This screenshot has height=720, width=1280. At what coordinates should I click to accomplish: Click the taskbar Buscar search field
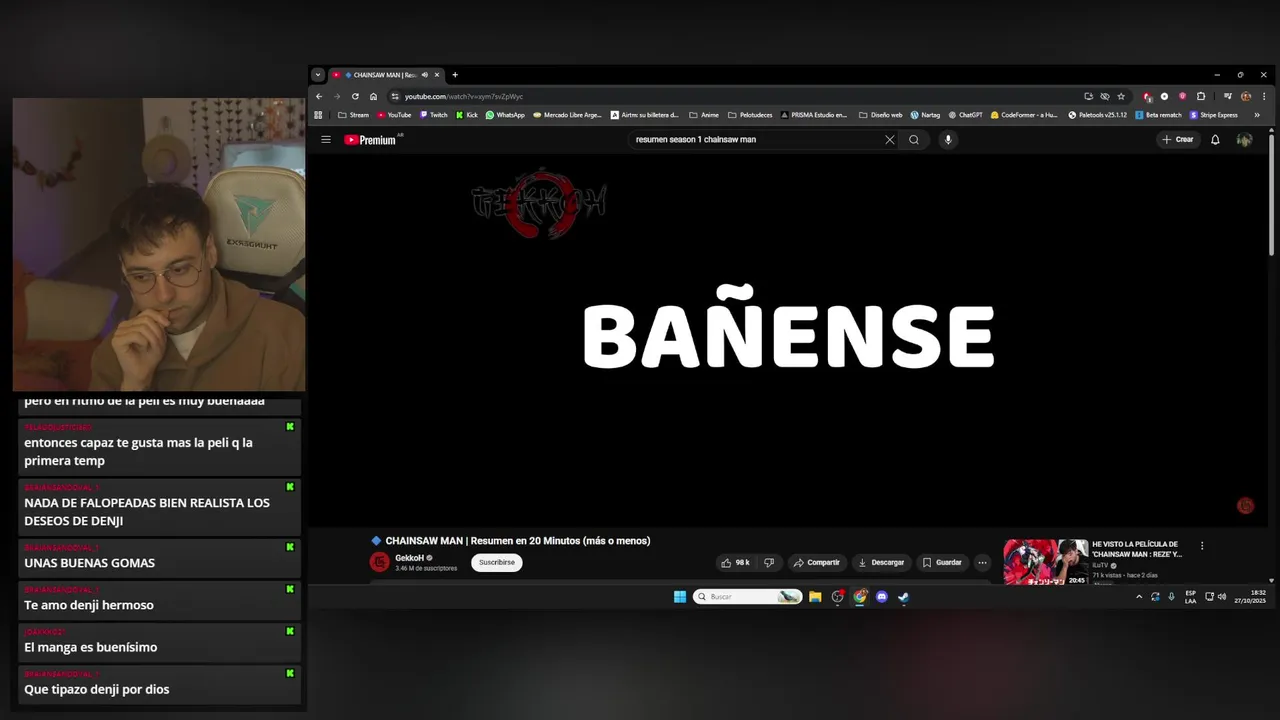click(x=747, y=597)
